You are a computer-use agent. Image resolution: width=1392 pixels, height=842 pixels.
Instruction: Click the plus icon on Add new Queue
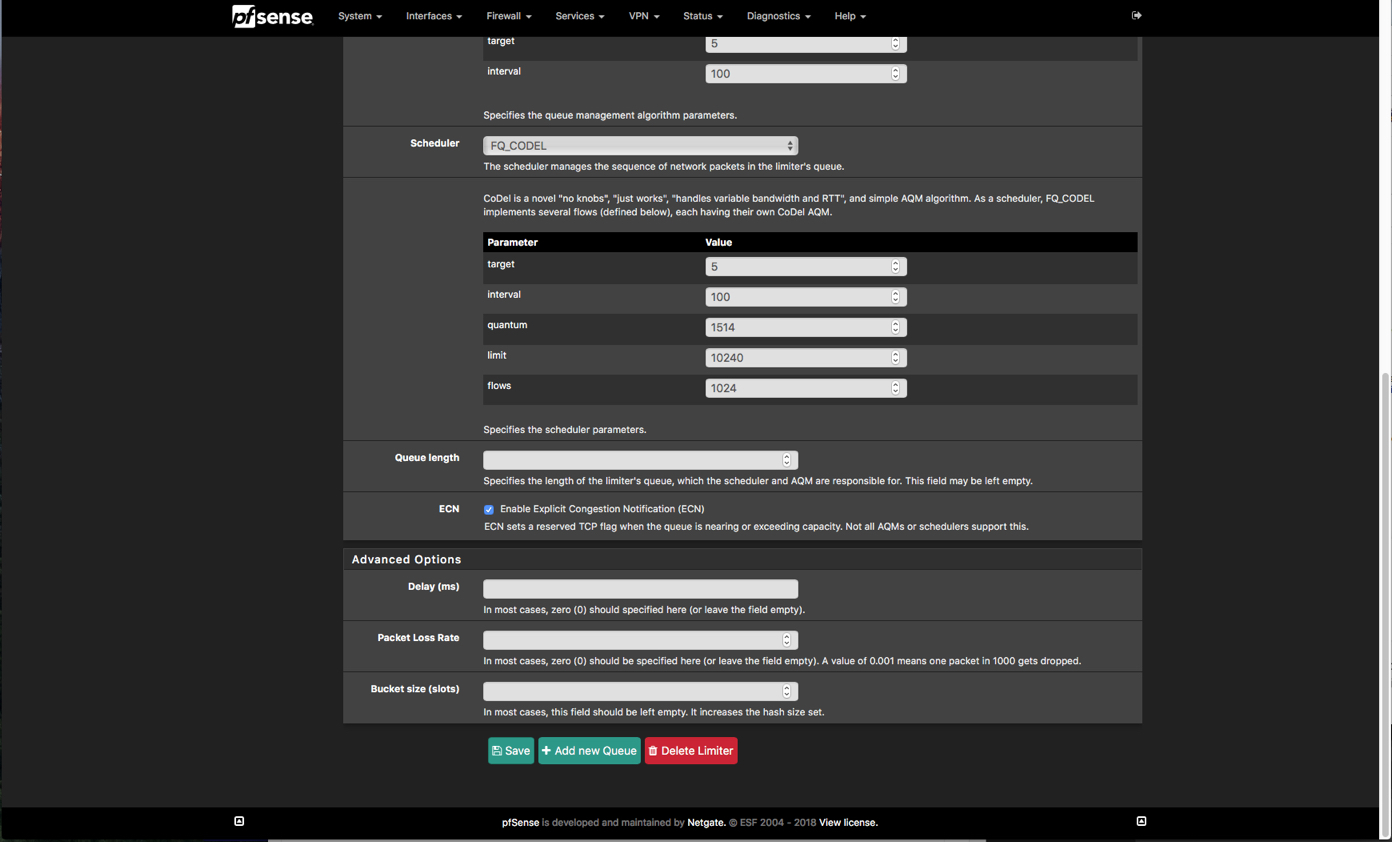[547, 751]
